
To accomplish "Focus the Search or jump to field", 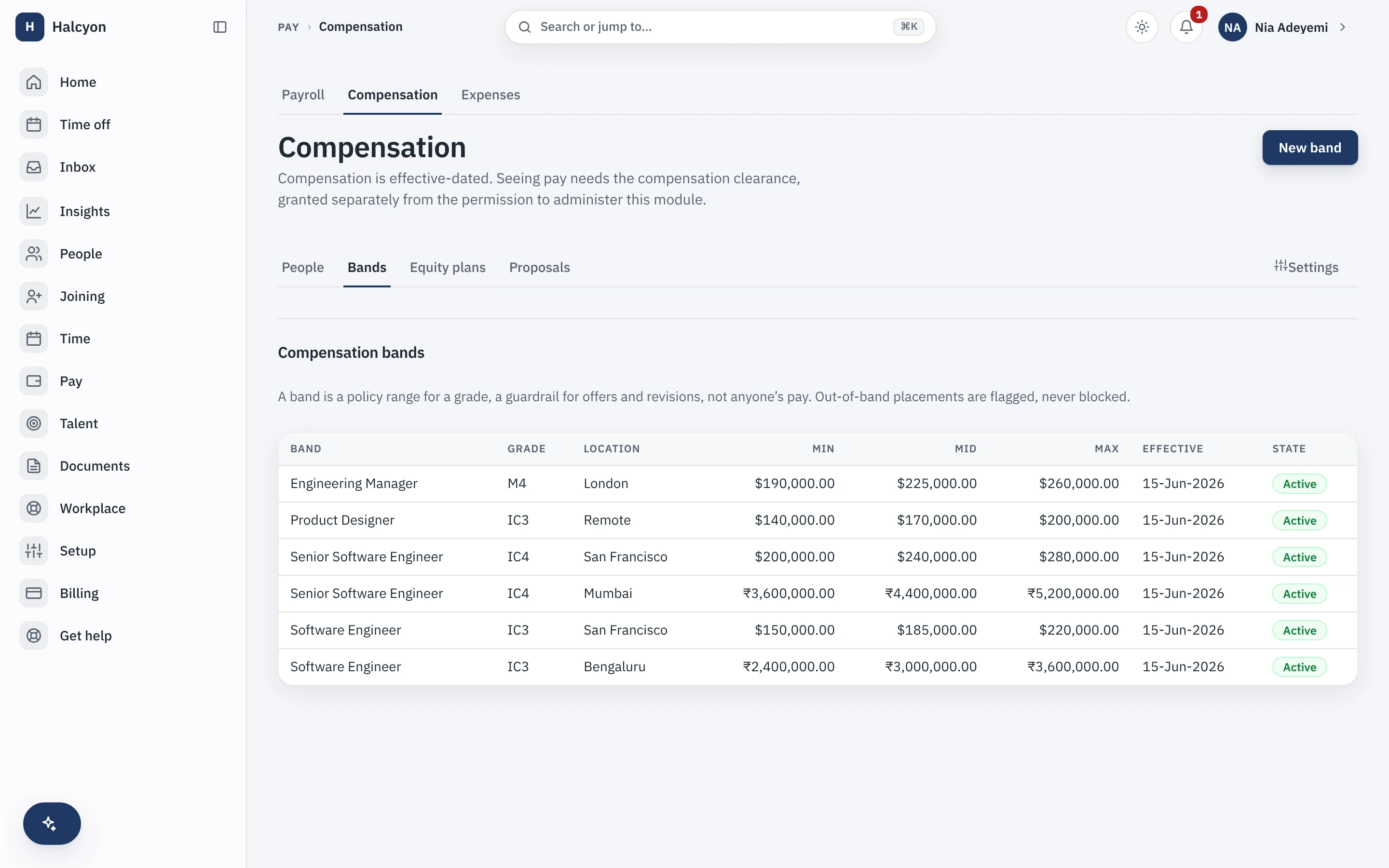I will (721, 27).
